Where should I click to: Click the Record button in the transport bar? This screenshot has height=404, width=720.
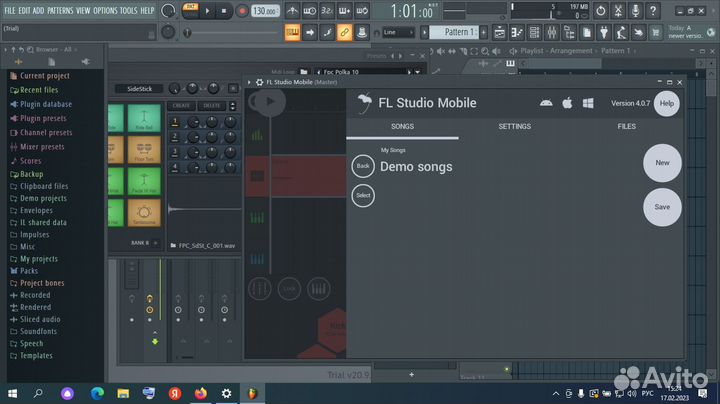(x=242, y=11)
